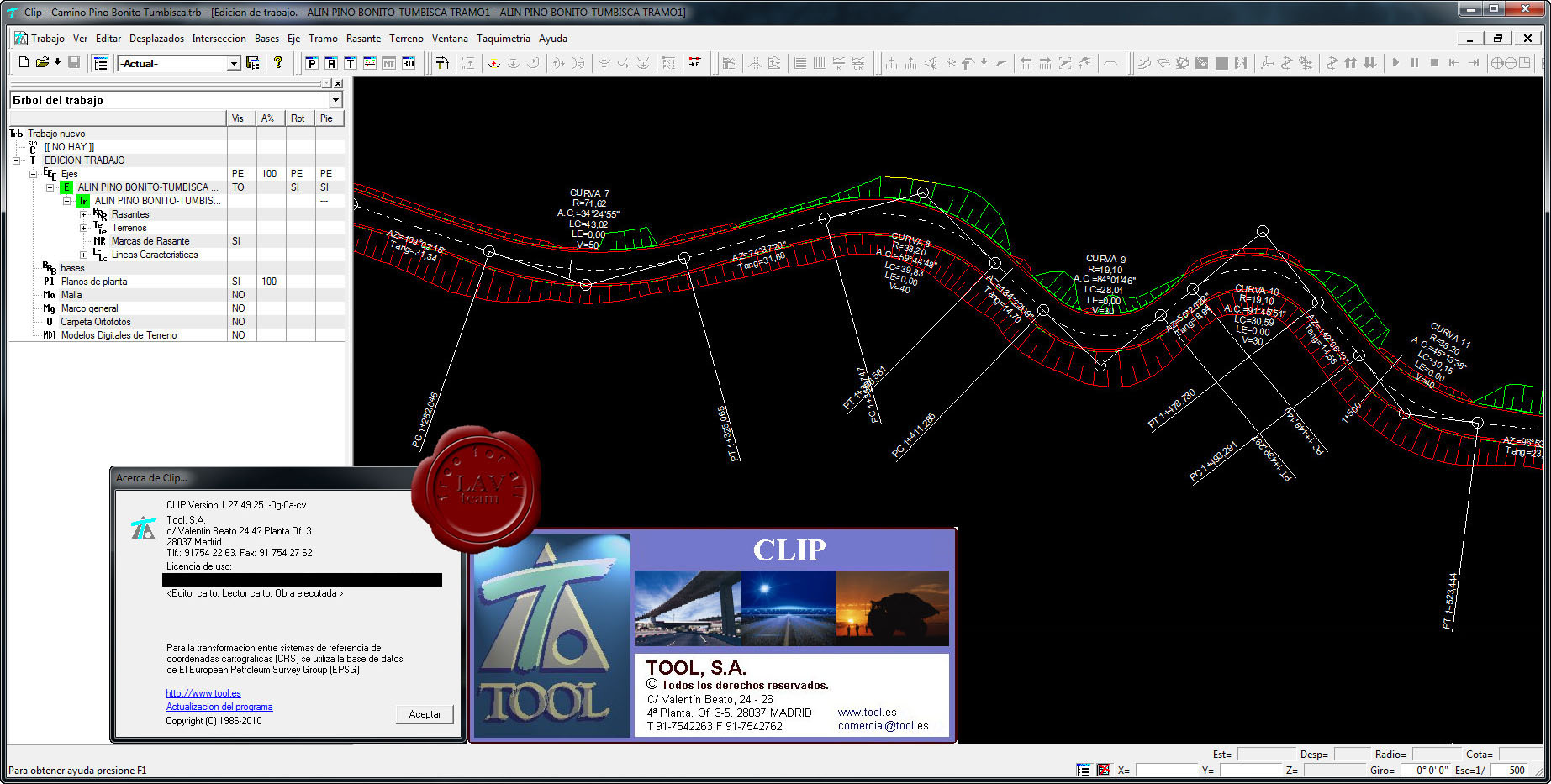Expand the Terrenos tree node

[83, 228]
